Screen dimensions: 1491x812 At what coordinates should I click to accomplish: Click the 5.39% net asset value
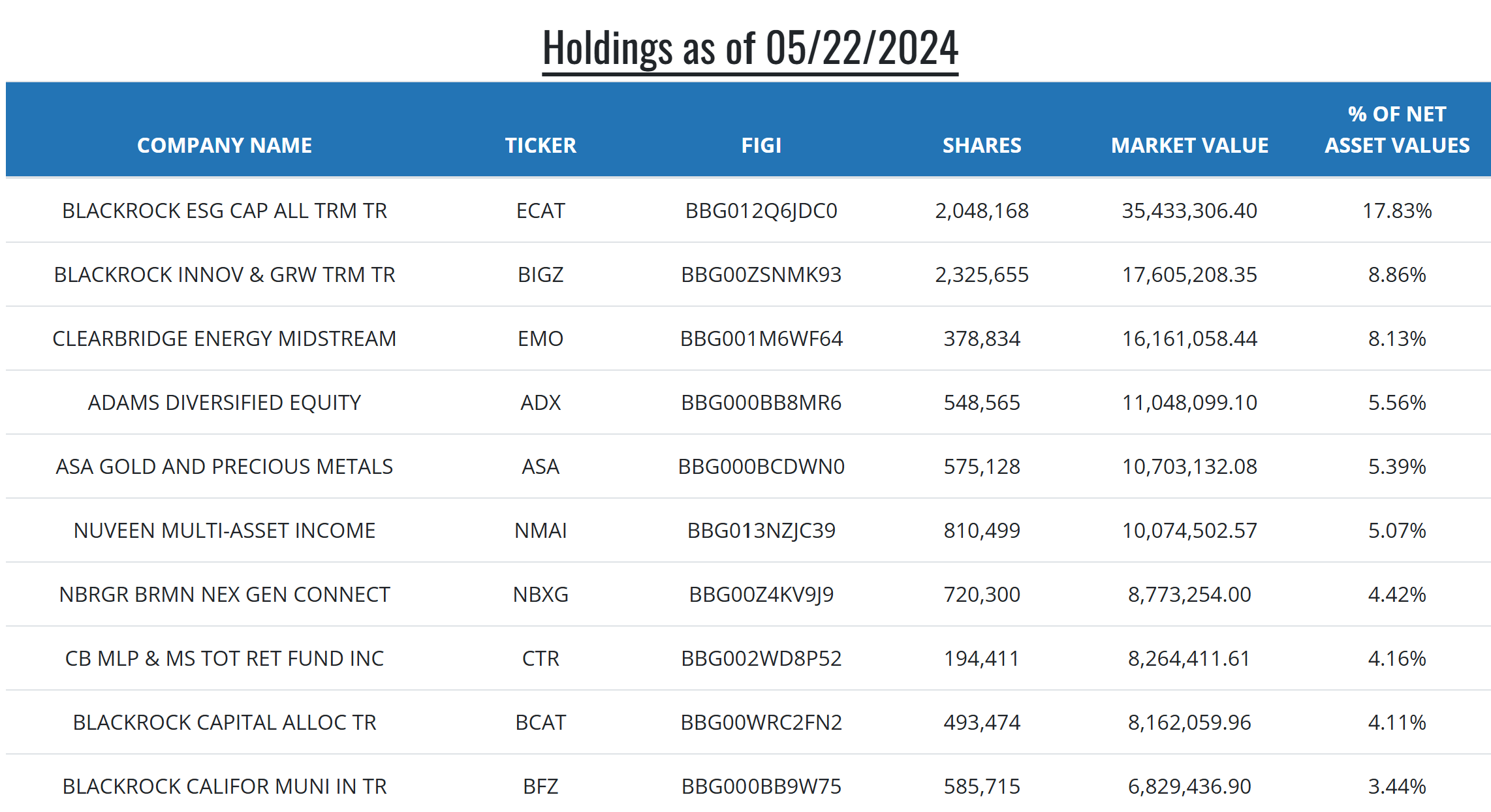click(x=1397, y=467)
